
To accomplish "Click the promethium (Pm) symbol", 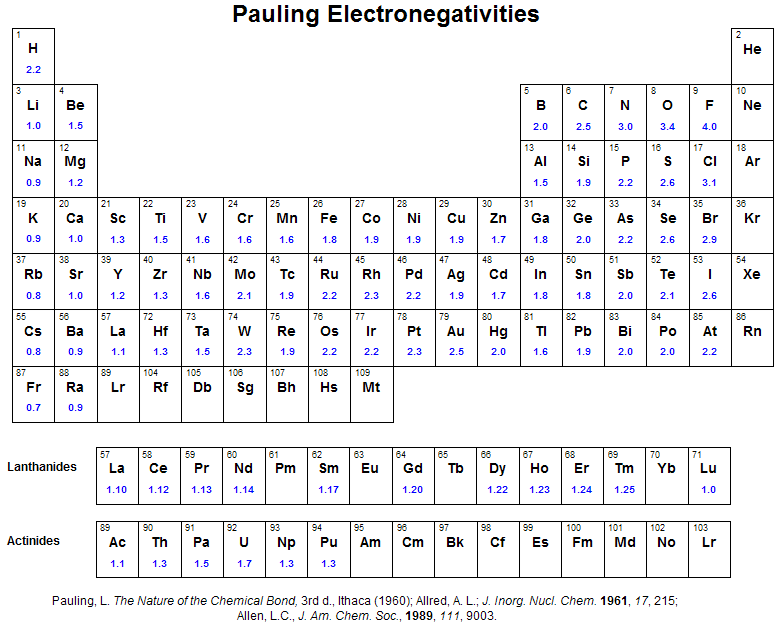I will click(x=285, y=468).
